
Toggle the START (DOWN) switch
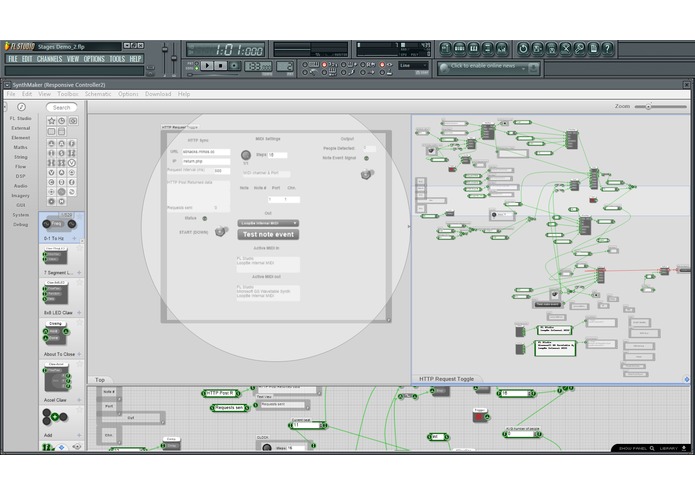coord(221,231)
